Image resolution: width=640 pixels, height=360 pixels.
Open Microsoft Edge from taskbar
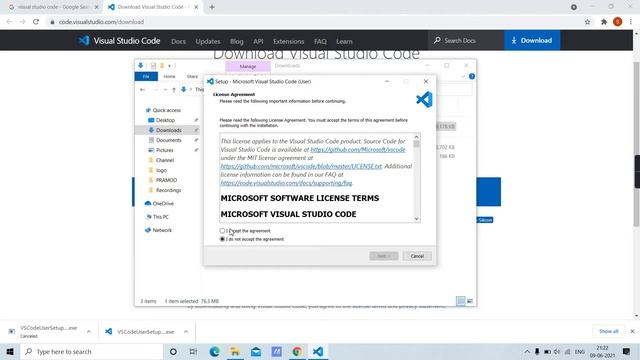pyautogui.click(x=214, y=351)
